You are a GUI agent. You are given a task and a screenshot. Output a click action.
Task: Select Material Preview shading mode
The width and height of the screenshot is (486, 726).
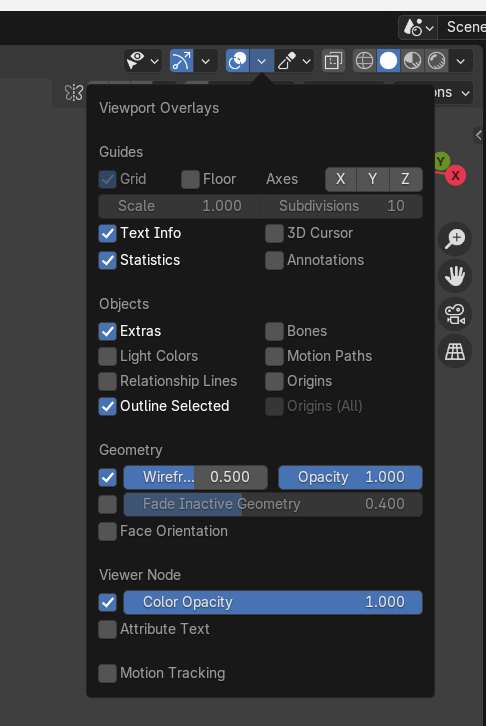pos(412,61)
